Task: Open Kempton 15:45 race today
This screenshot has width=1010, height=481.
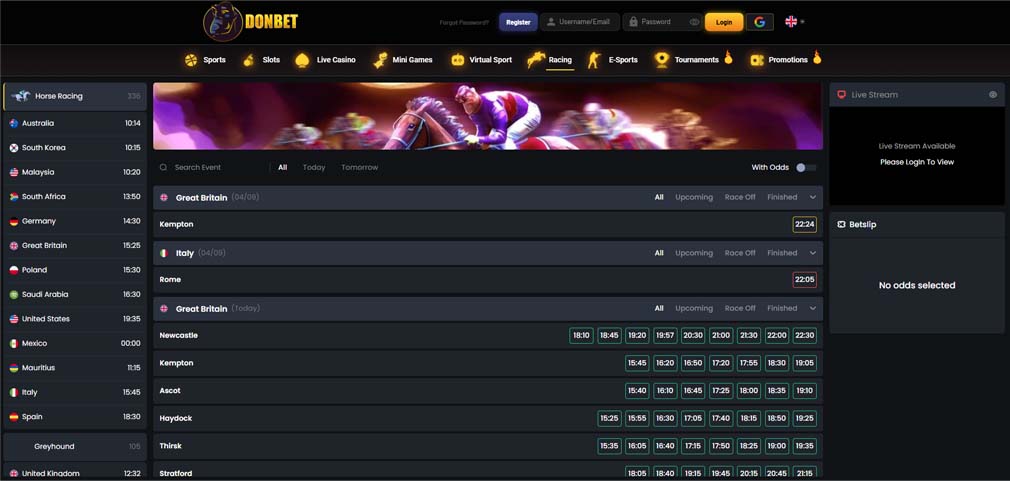Action: (637, 363)
